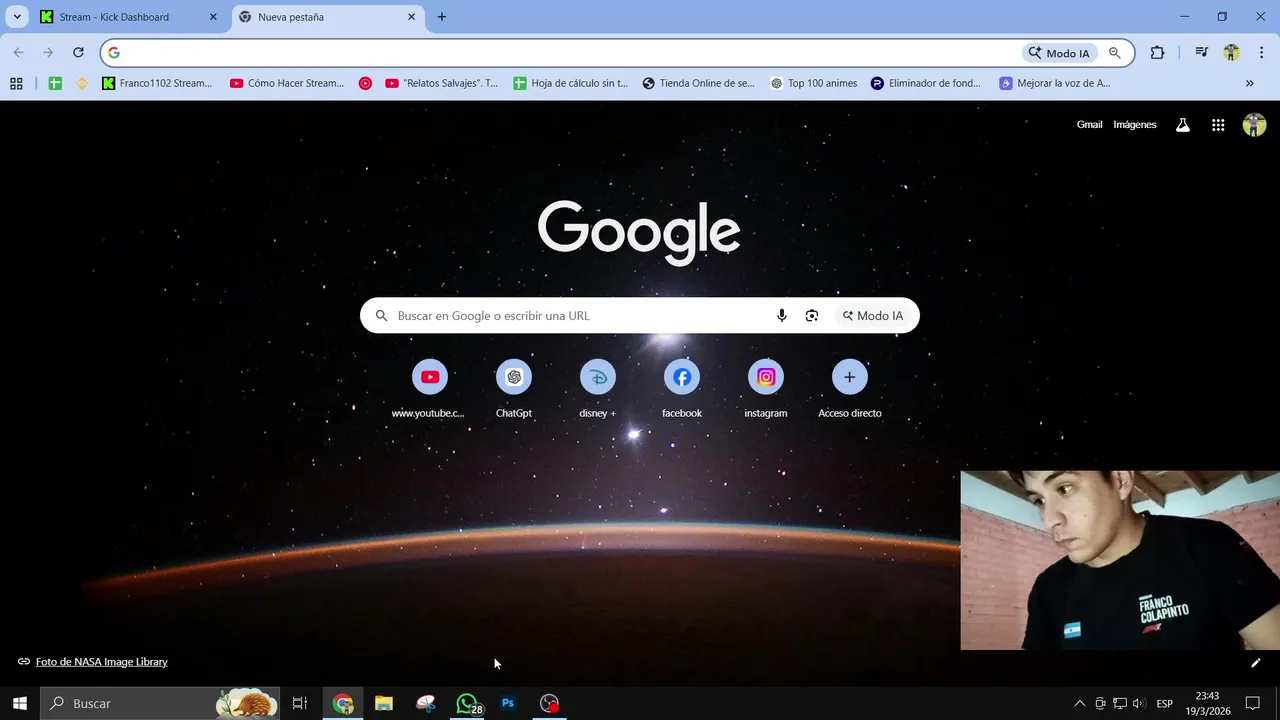The width and height of the screenshot is (1280, 720).
Task: Open the Windows Start menu
Action: click(x=19, y=703)
